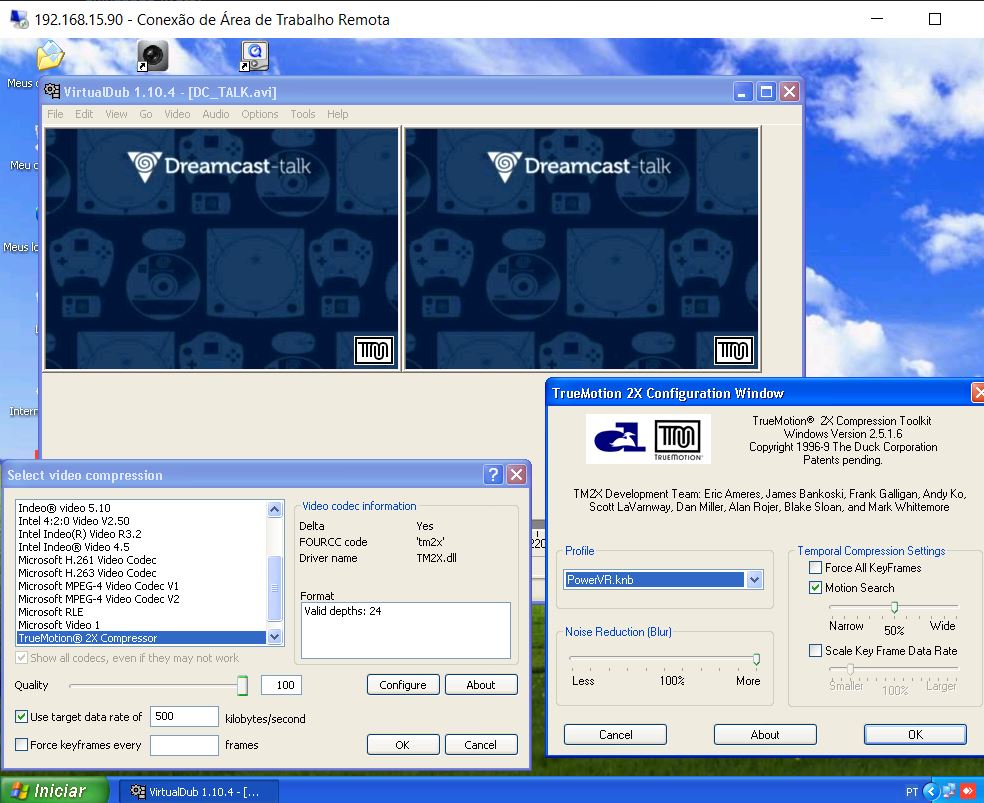
Task: Open the QuickTime-style shortcut on the desktop
Action: point(254,56)
